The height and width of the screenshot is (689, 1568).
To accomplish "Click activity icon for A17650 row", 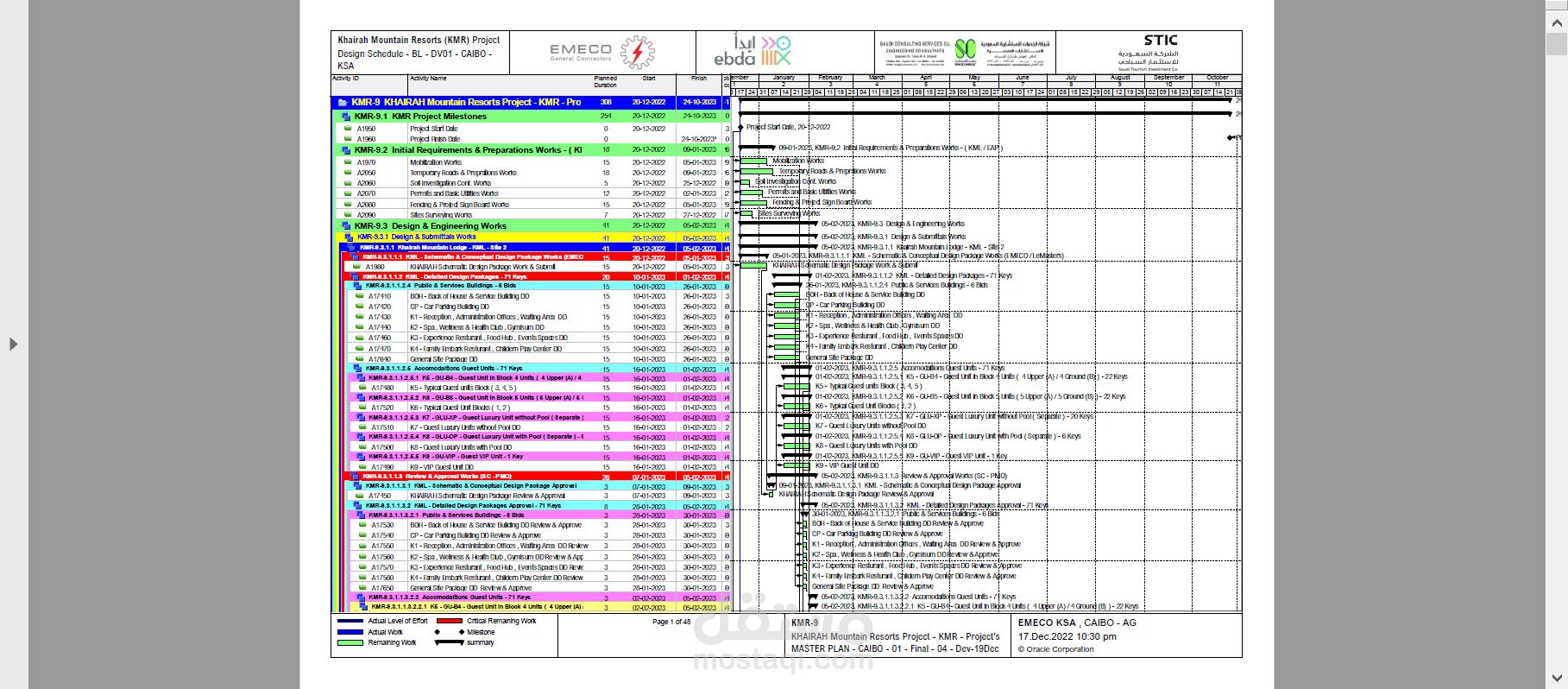I will pos(362,588).
